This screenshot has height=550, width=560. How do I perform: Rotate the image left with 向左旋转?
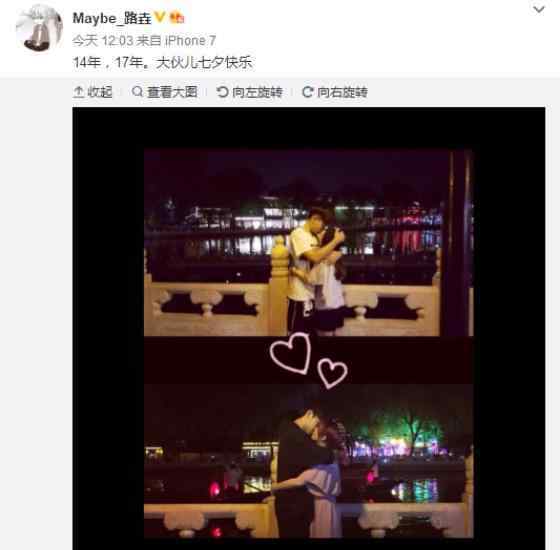tap(249, 92)
